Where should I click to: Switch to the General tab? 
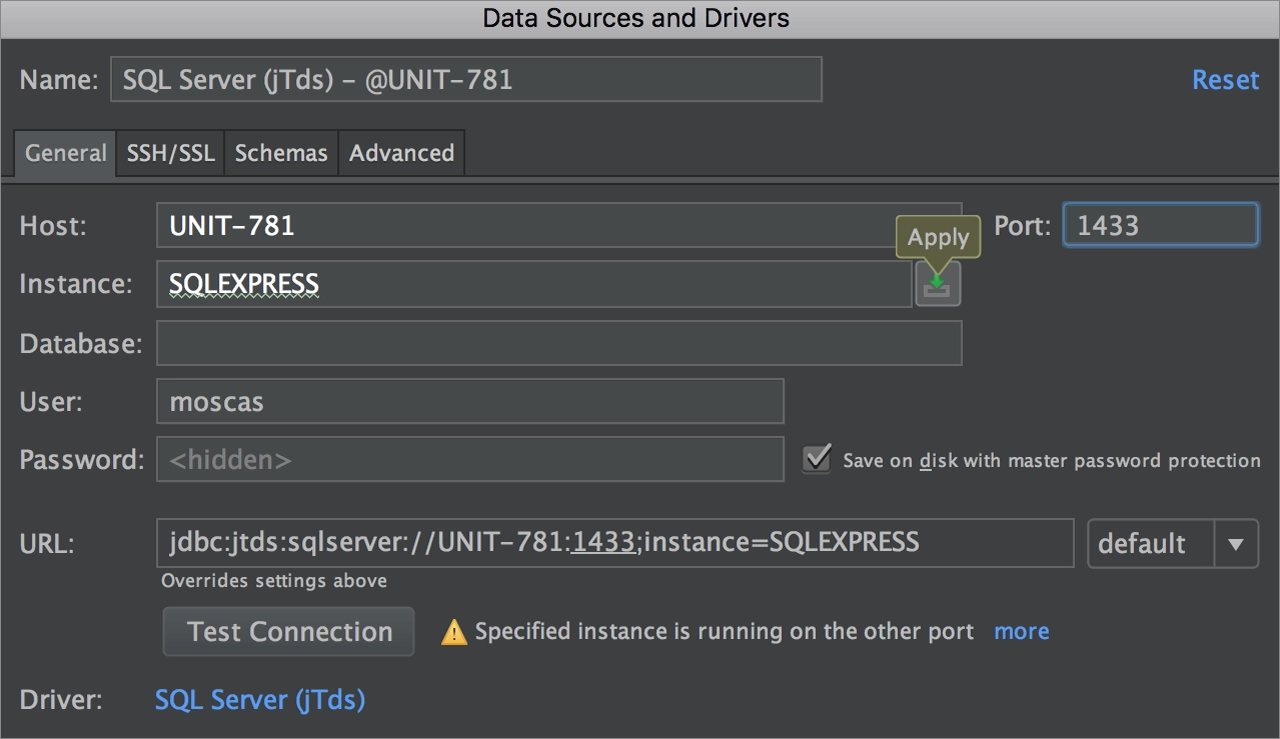(65, 153)
